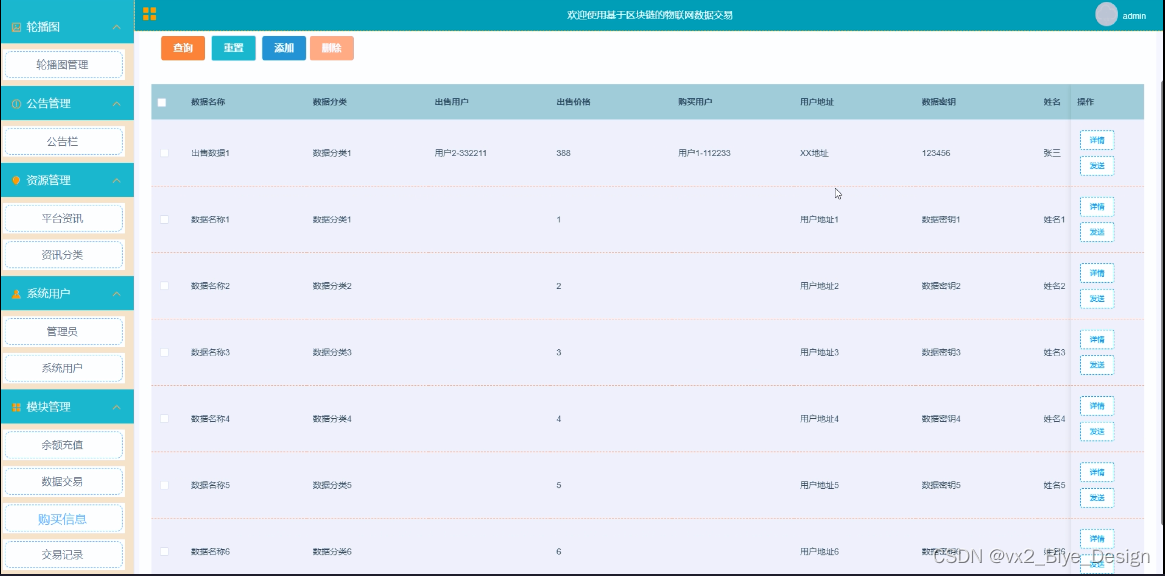Check the row checkbox for 数据名称1
The image size is (1165, 576).
tap(164, 219)
